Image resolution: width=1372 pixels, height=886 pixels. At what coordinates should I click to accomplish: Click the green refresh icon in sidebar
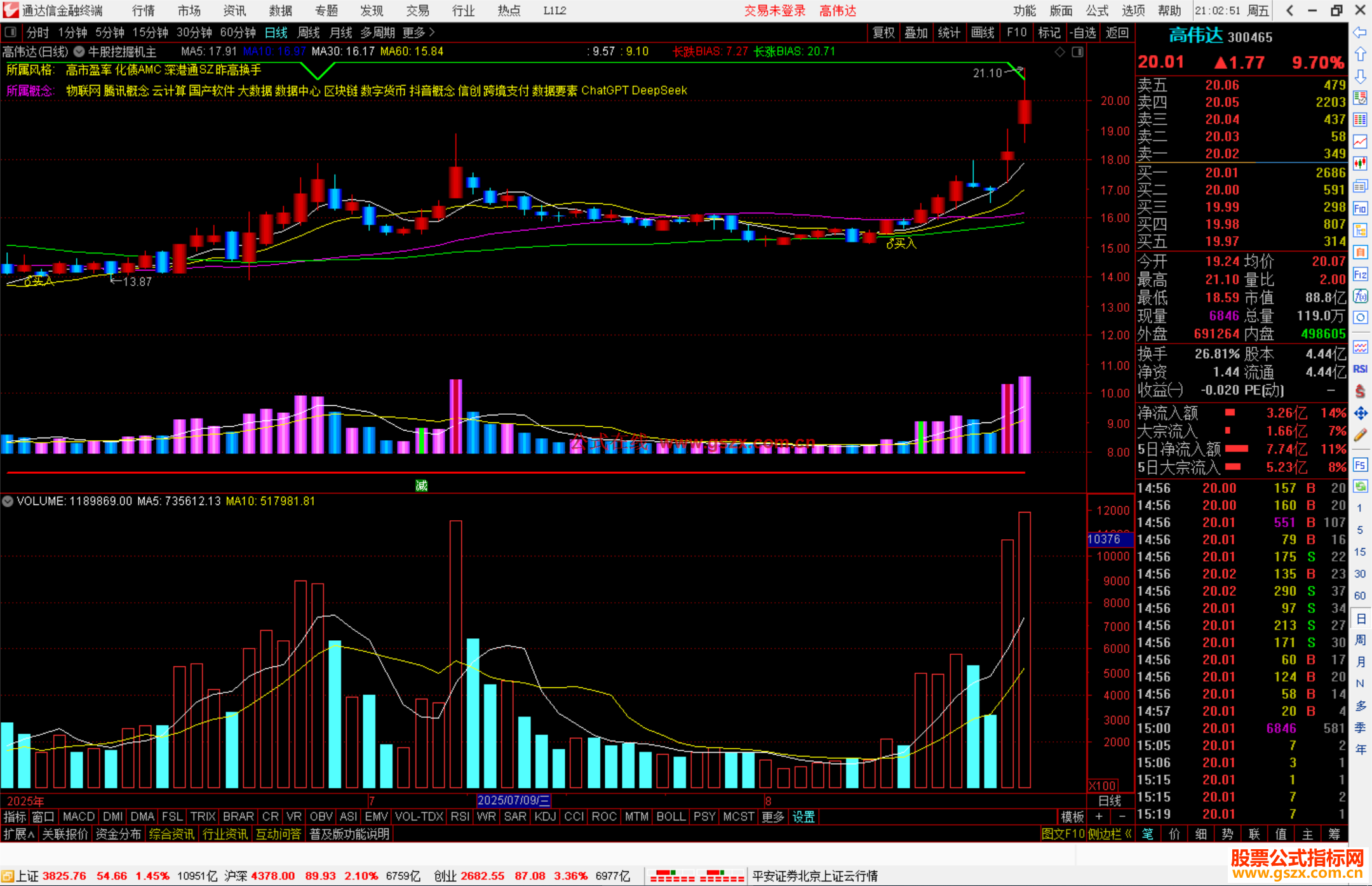pyautogui.click(x=1360, y=487)
